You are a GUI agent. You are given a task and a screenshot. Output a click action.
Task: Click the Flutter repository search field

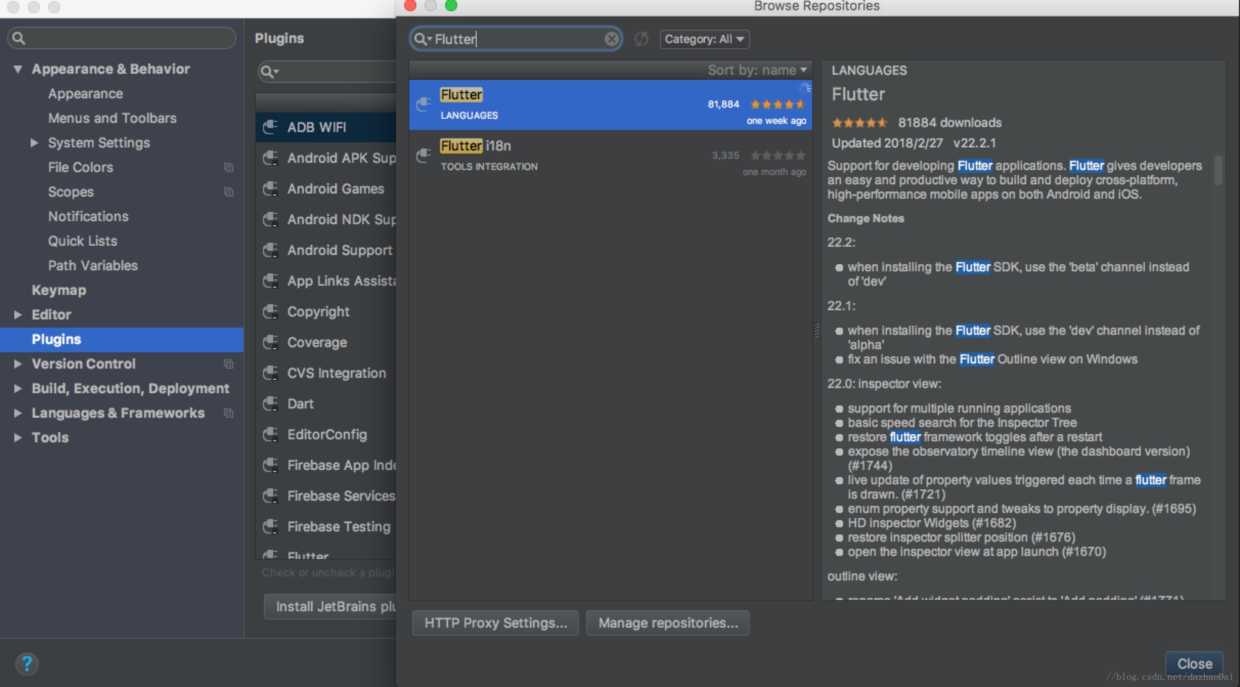click(516, 39)
